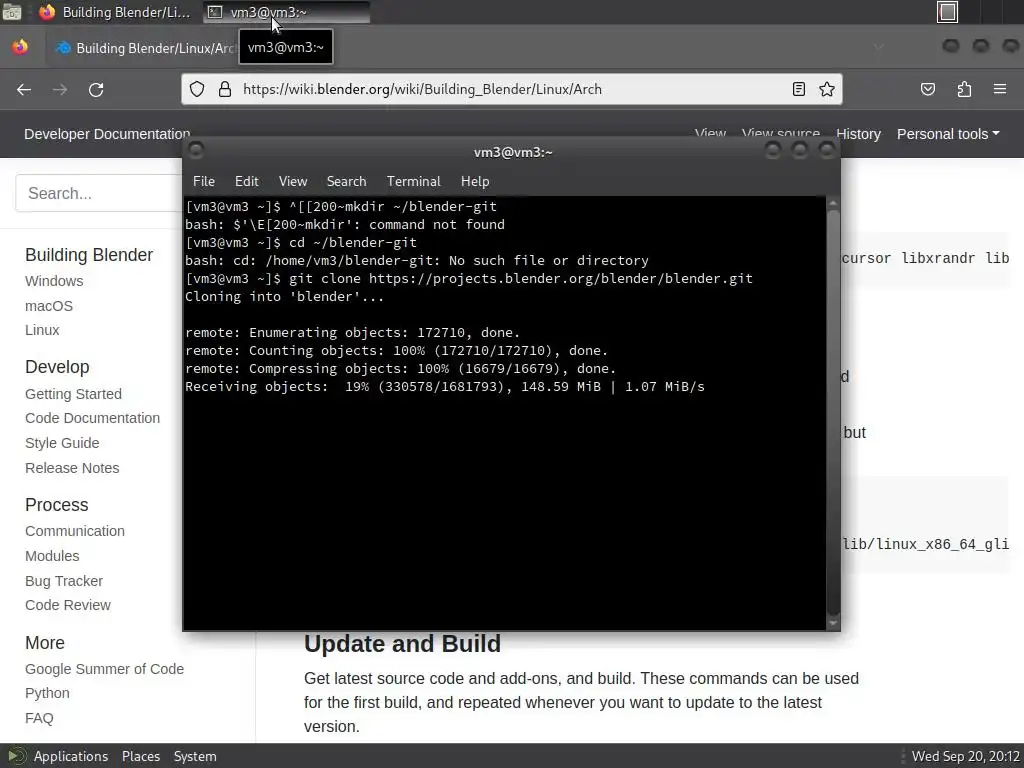Open the terminal Search menu
Screen dimensions: 1024x768
tap(346, 182)
